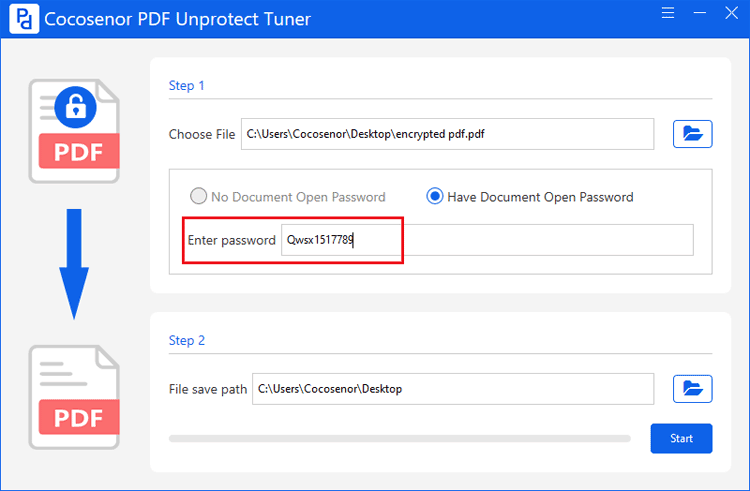Click the Cocosenor app logo icon
Image resolution: width=750 pixels, height=491 pixels.
24,19
